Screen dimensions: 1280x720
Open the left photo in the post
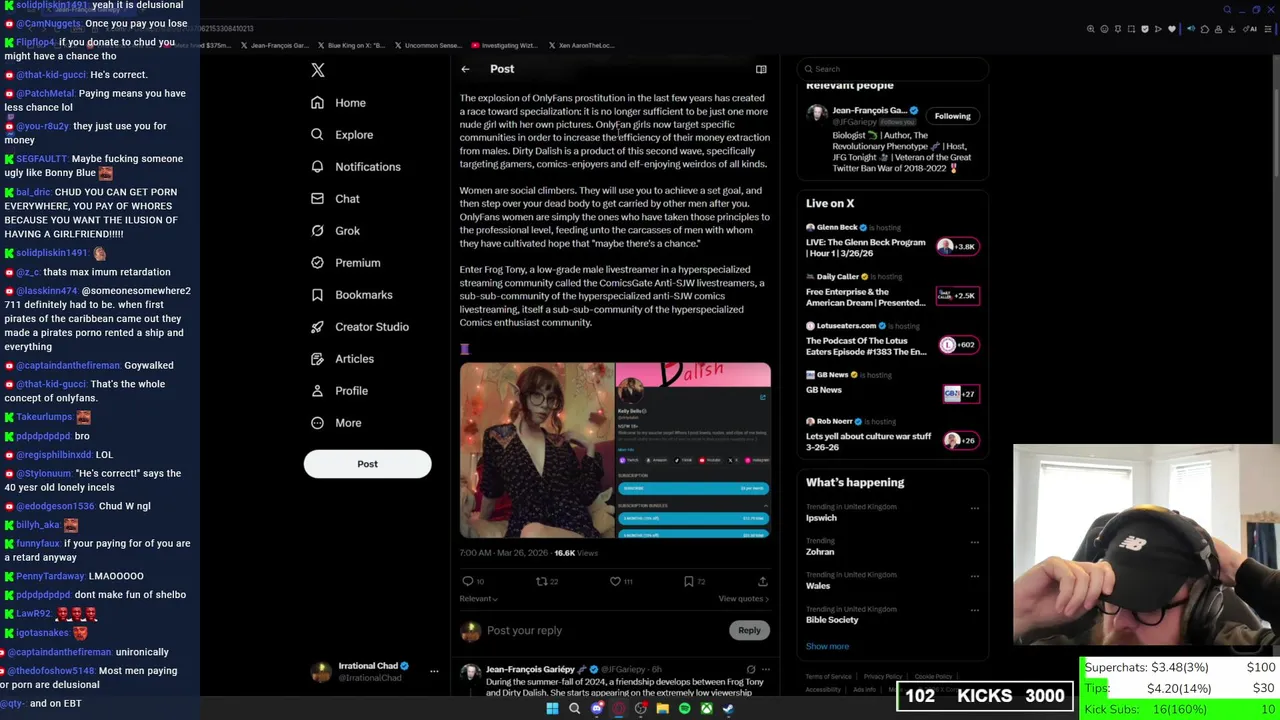click(537, 451)
